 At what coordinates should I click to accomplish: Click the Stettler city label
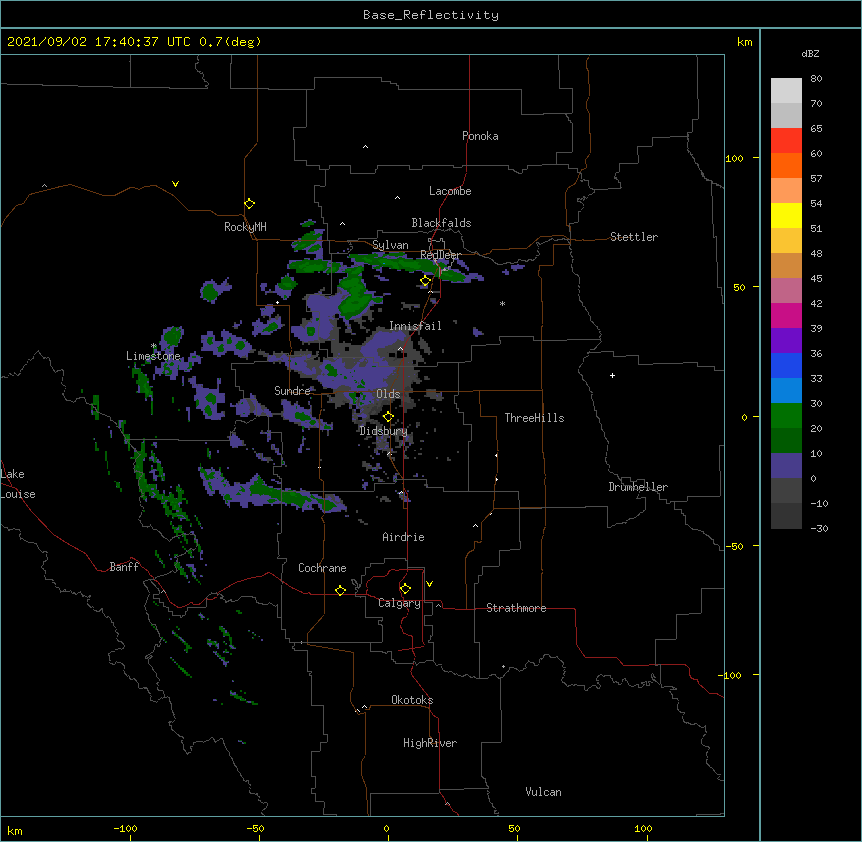tap(634, 237)
